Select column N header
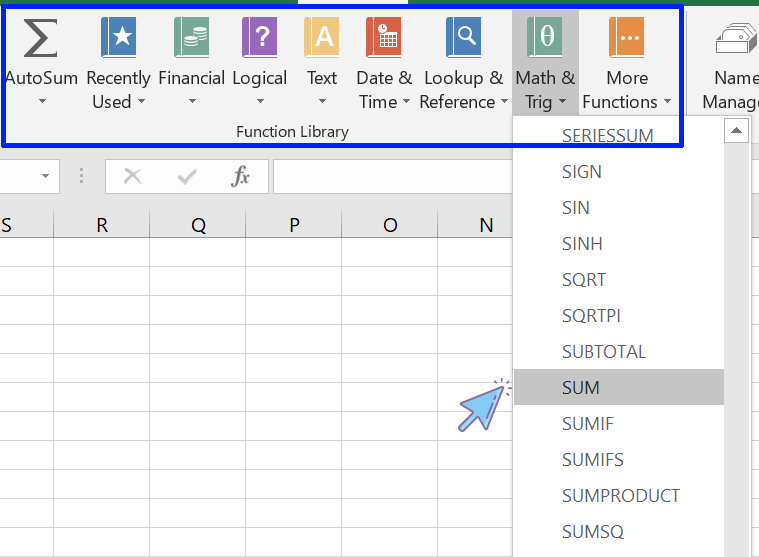The width and height of the screenshot is (759, 557). click(x=475, y=225)
